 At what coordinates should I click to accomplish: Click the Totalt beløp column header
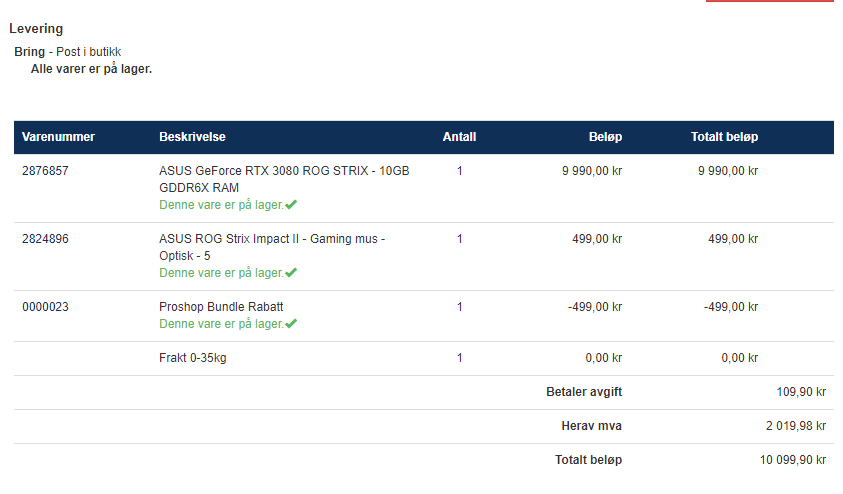(724, 137)
